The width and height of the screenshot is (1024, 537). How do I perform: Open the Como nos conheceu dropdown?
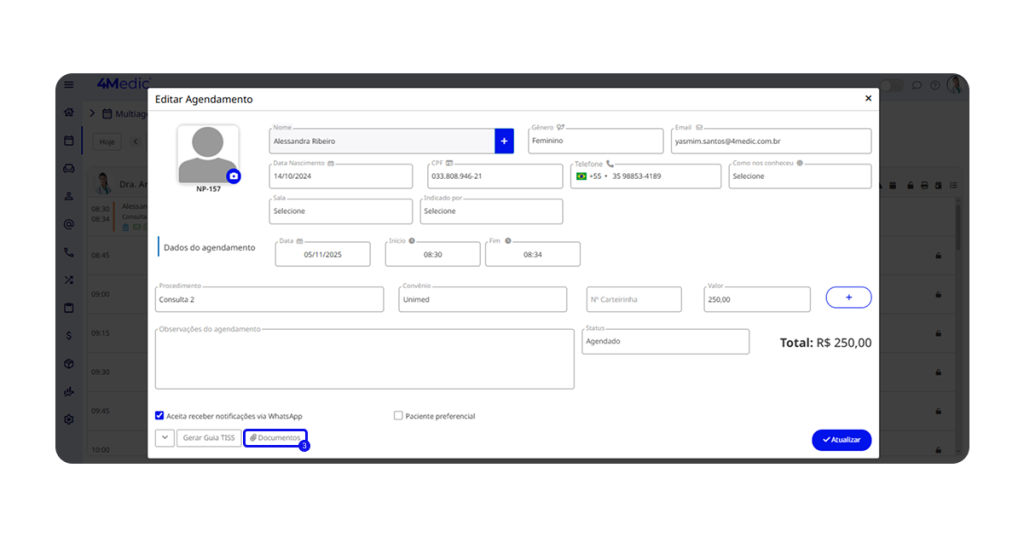799,176
